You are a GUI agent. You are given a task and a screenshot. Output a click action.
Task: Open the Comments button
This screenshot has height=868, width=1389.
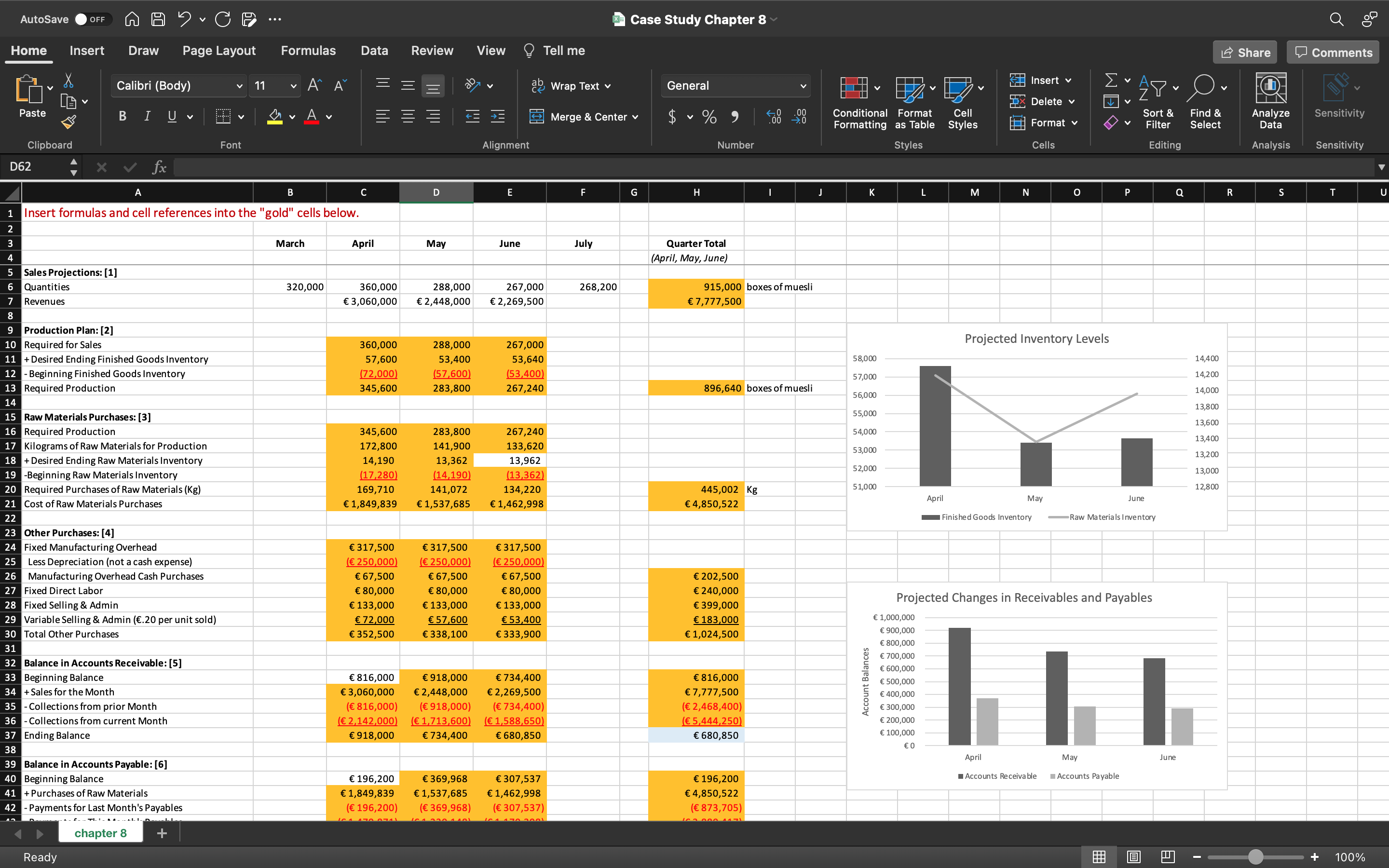point(1333,52)
